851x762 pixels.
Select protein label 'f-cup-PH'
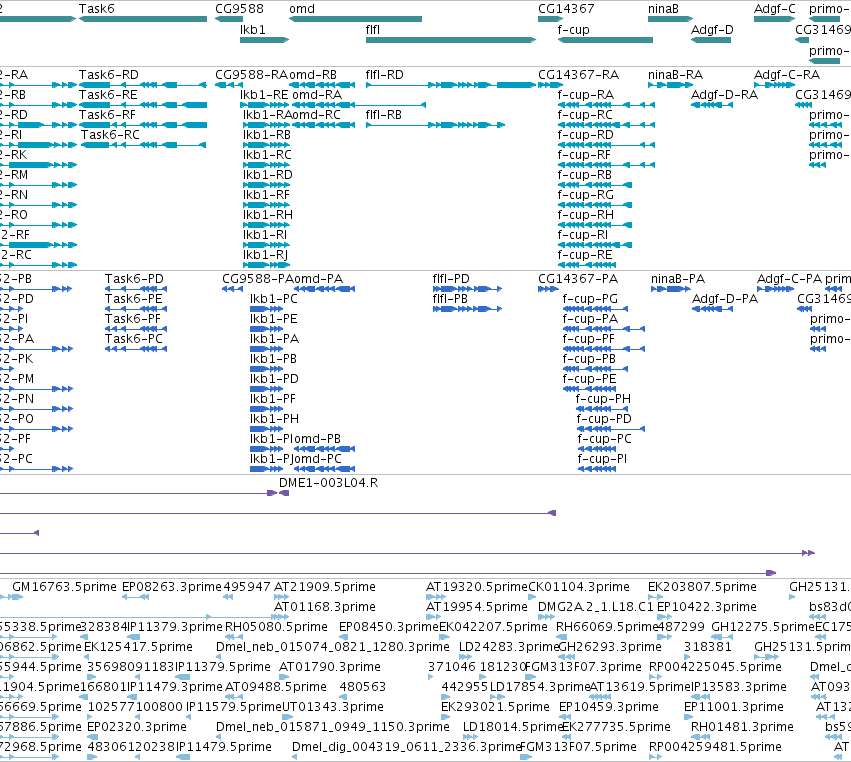[603, 398]
